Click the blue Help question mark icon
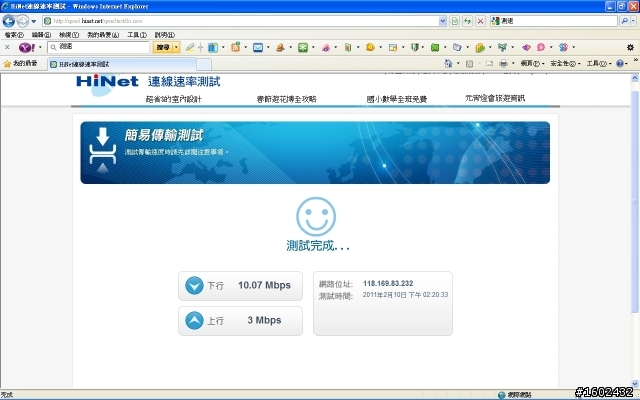 pos(620,64)
